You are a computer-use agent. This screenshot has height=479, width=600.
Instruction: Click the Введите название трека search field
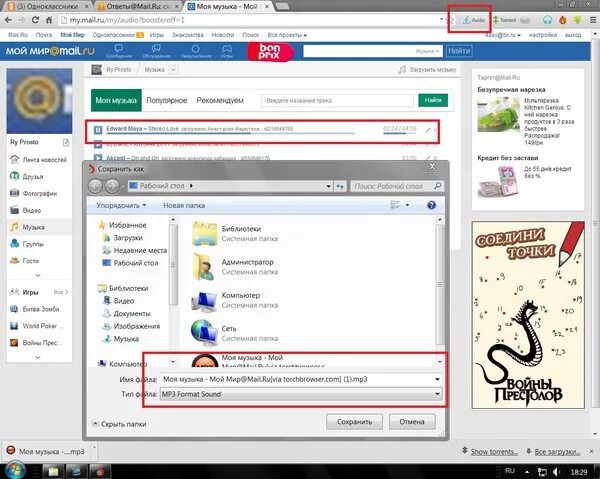(x=337, y=100)
